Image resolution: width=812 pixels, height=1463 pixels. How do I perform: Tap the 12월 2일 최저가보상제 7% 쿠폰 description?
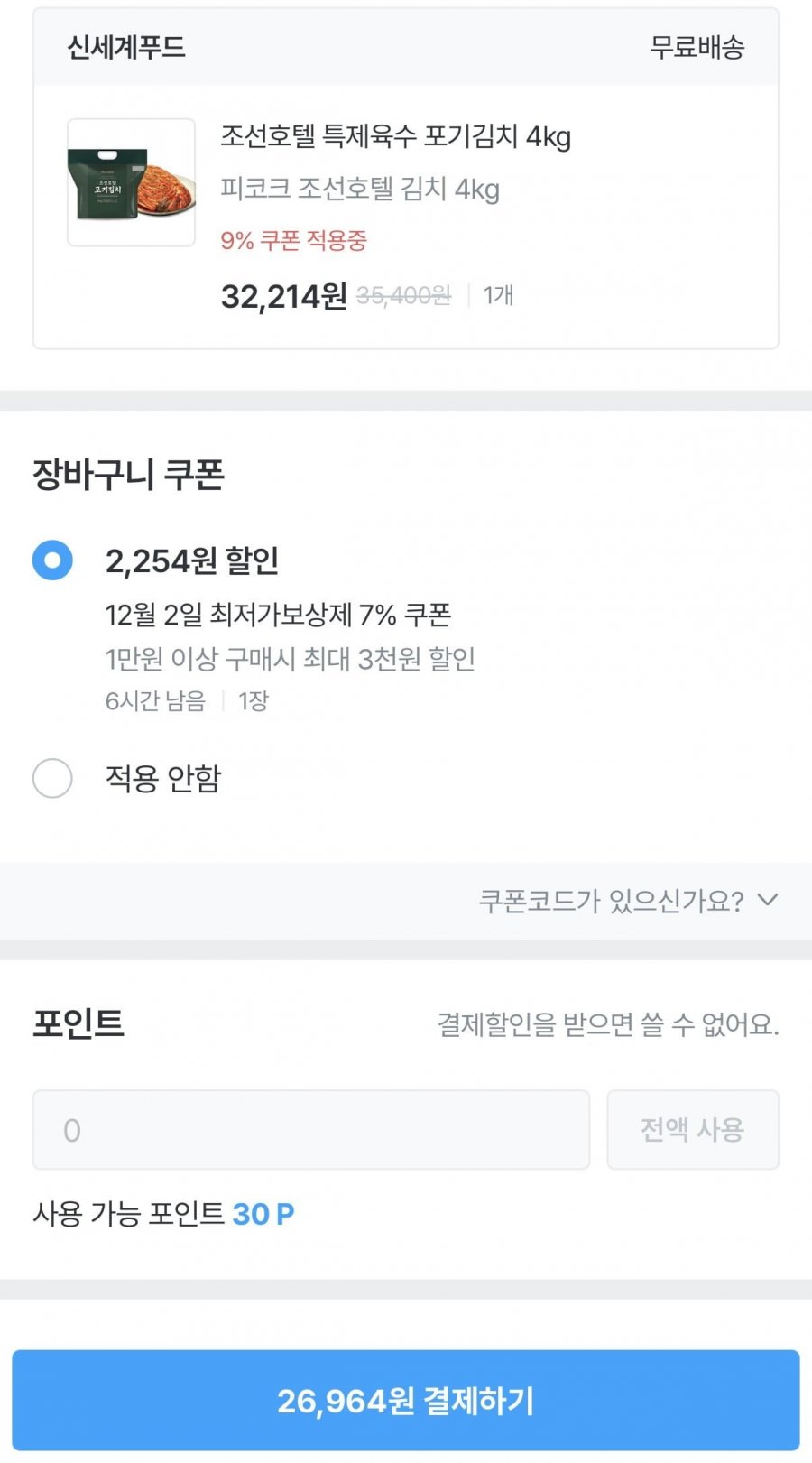[x=278, y=616]
